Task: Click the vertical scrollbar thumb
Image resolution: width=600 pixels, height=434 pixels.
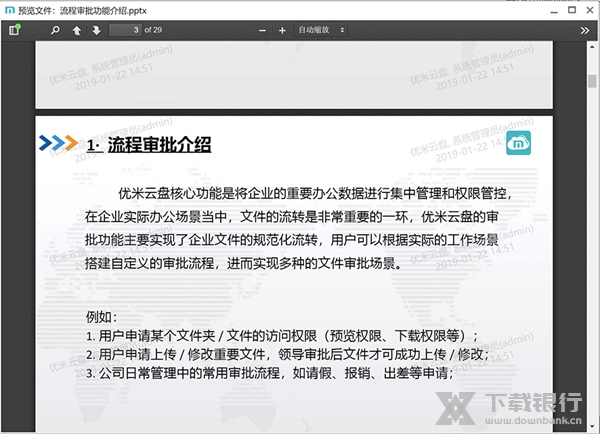Action: click(592, 81)
